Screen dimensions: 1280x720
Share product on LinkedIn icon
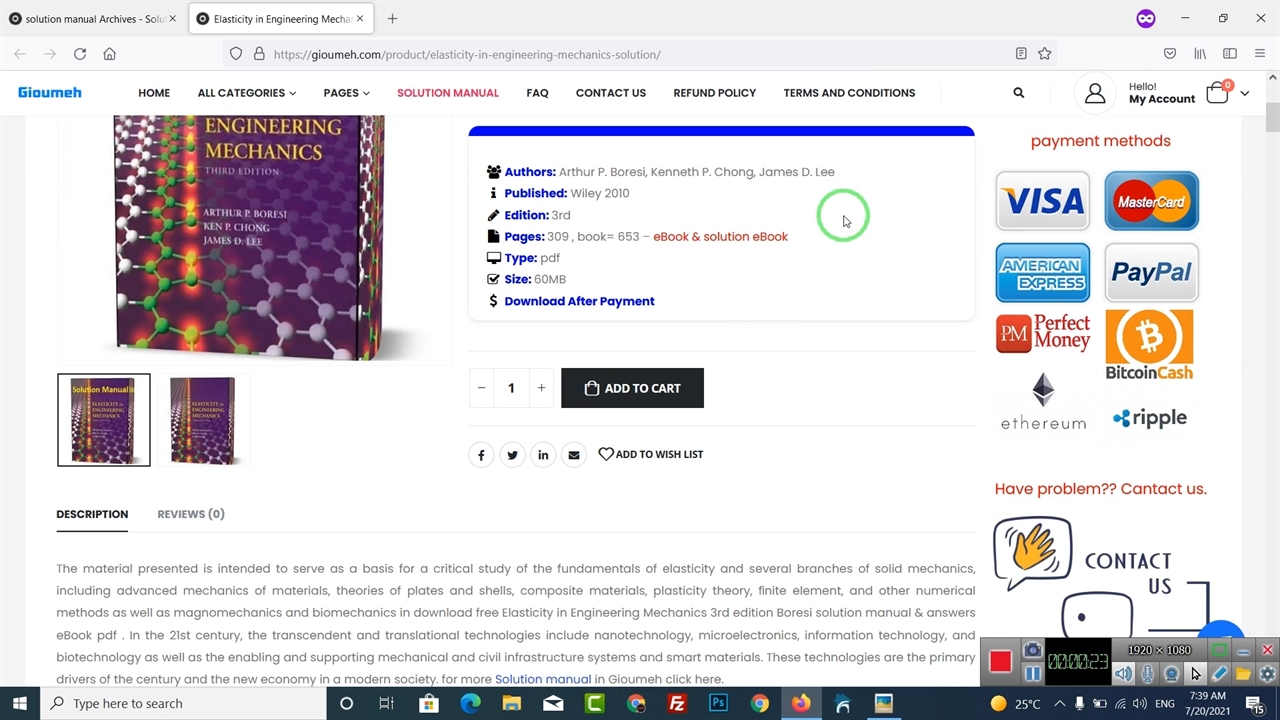(x=543, y=455)
